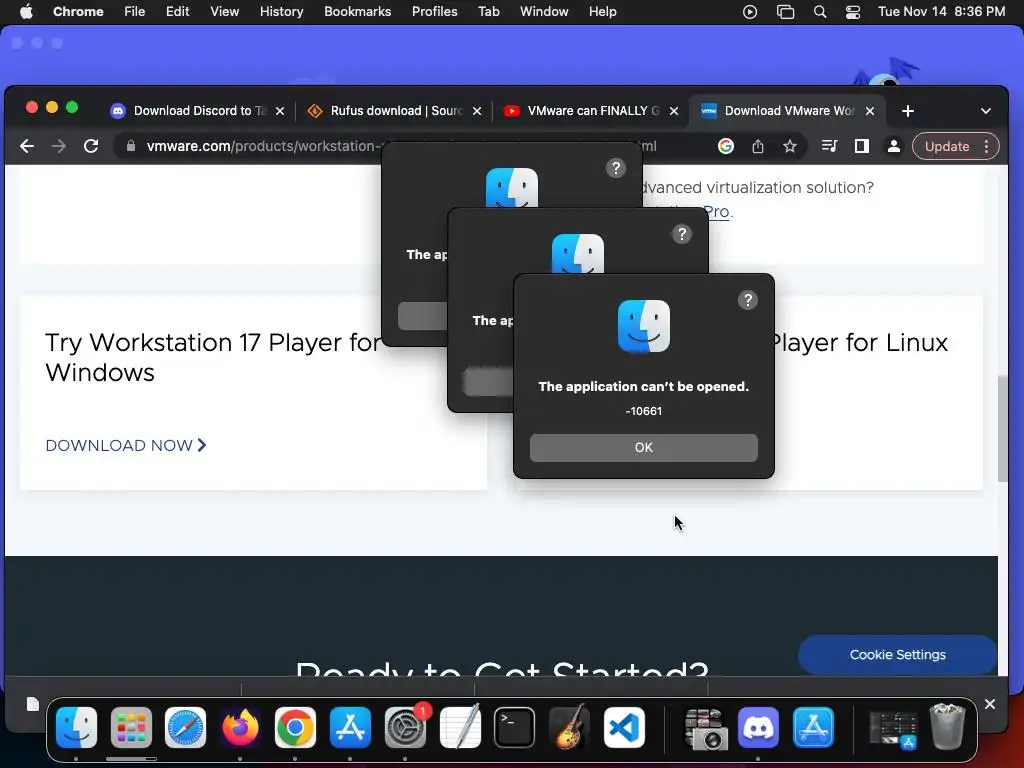
Task: Close the Download Discord tab
Action: click(280, 111)
